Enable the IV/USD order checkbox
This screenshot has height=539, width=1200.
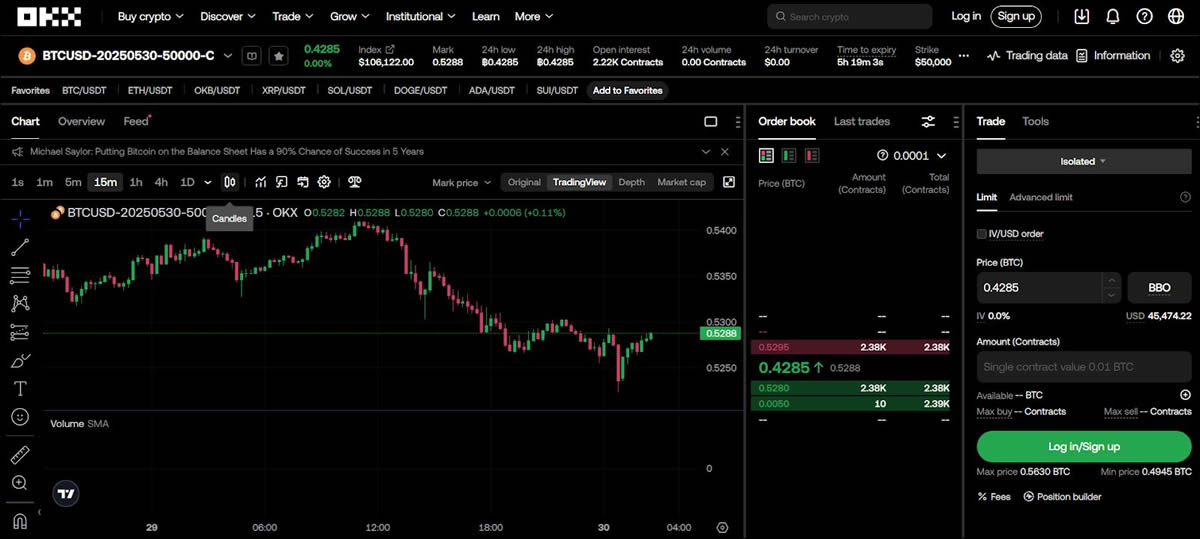[982, 234]
